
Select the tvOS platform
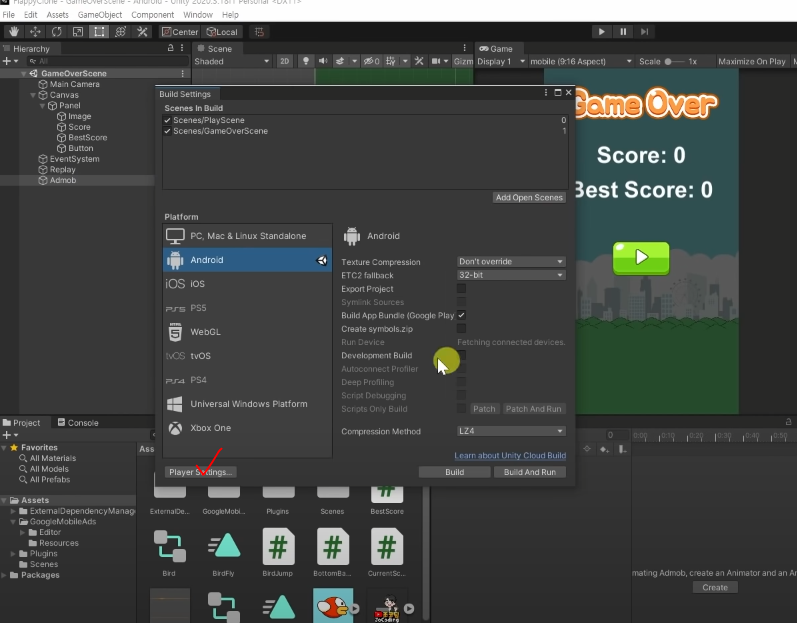[247, 356]
